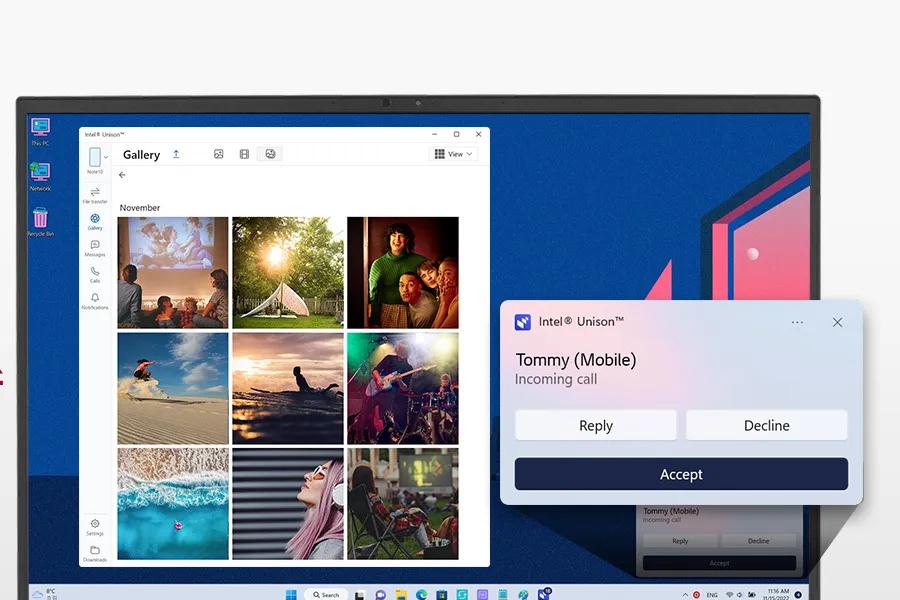Click the back arrow below Gallery
The image size is (900, 600).
point(122,175)
